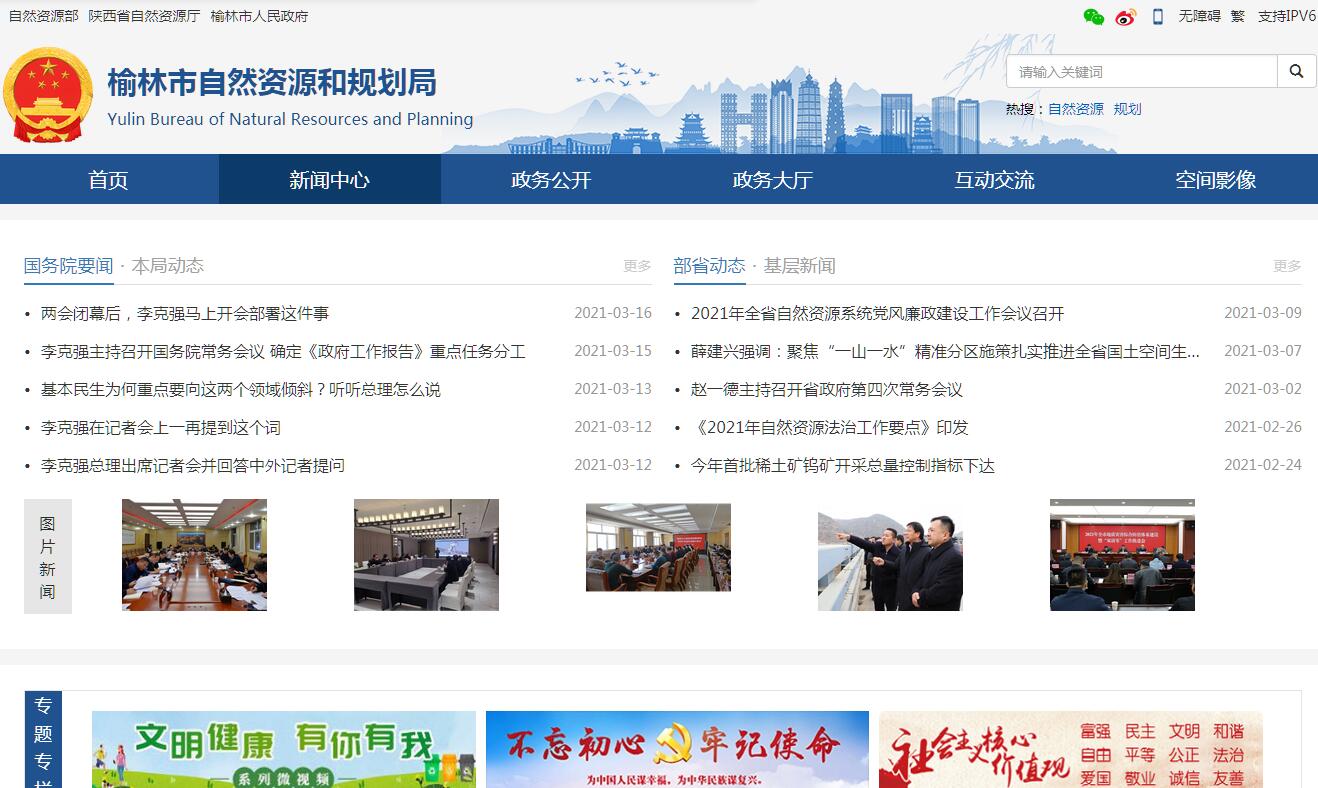1318x788 pixels.
Task: Switch to 基层新闻 tab
Action: pos(799,266)
